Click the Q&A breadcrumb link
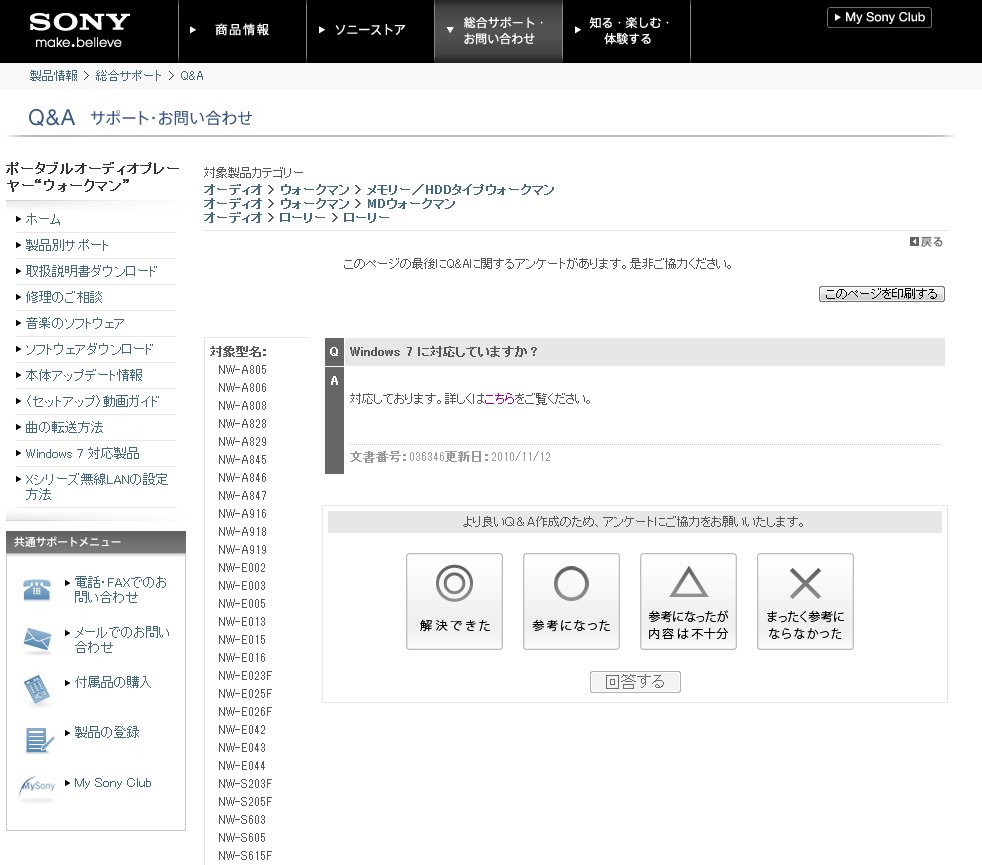982x865 pixels. 192,76
